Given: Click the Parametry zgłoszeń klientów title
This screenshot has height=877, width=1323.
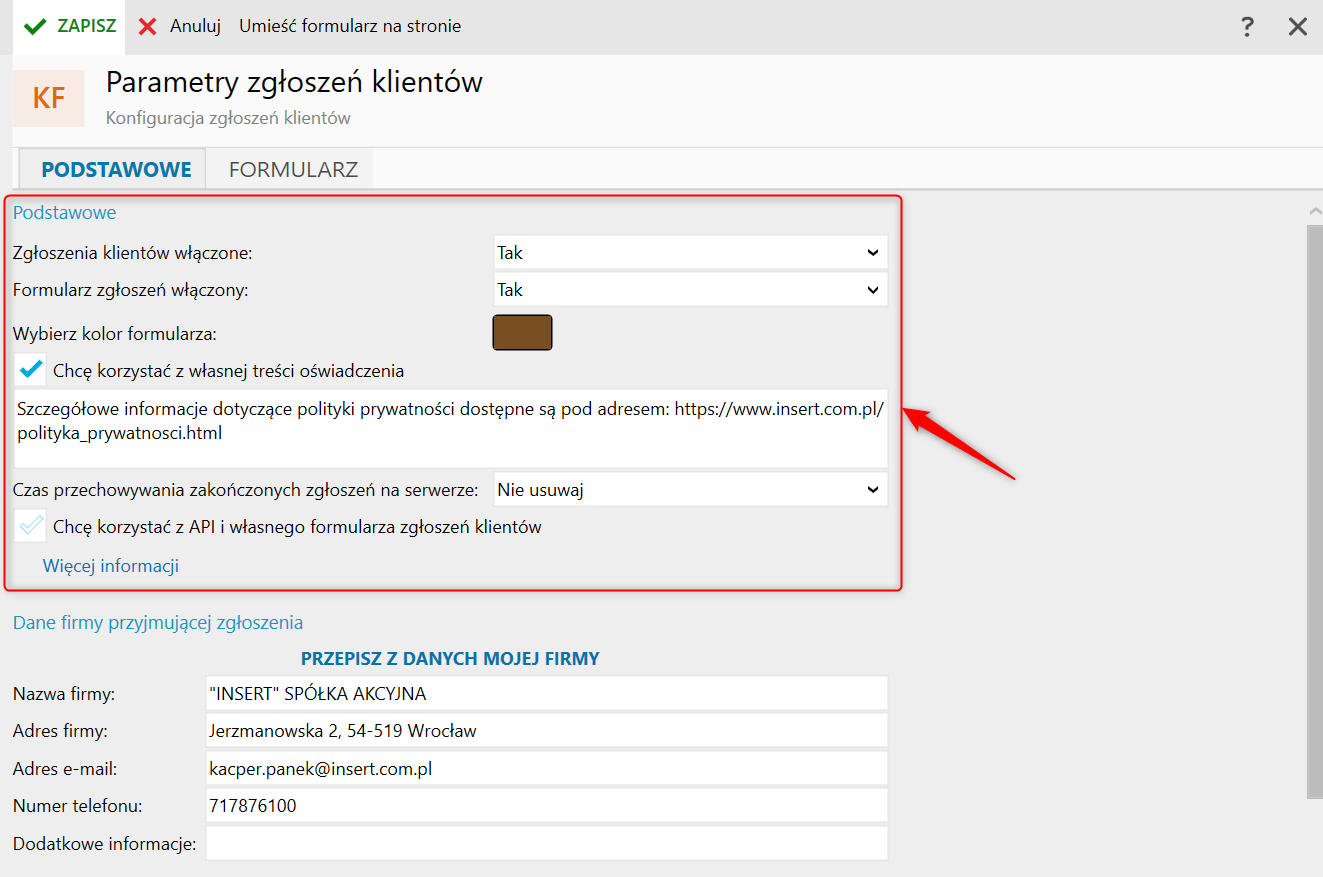Looking at the screenshot, I should click(x=294, y=82).
